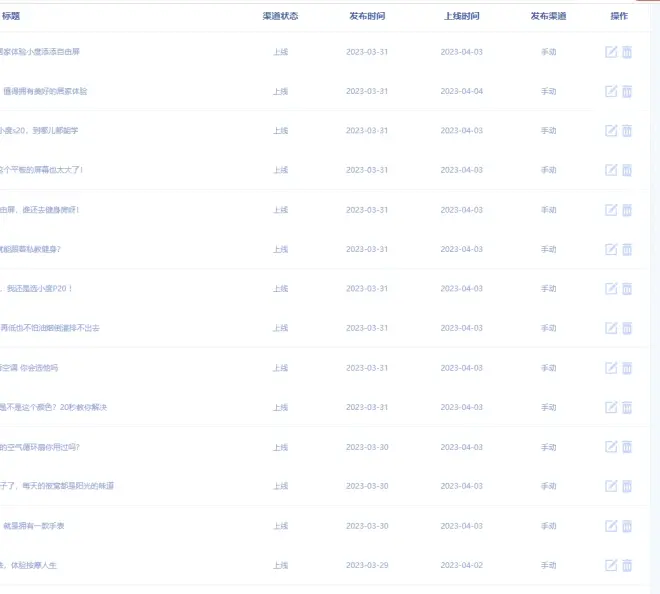Delete the '阳光的味道' entry

tap(627, 486)
